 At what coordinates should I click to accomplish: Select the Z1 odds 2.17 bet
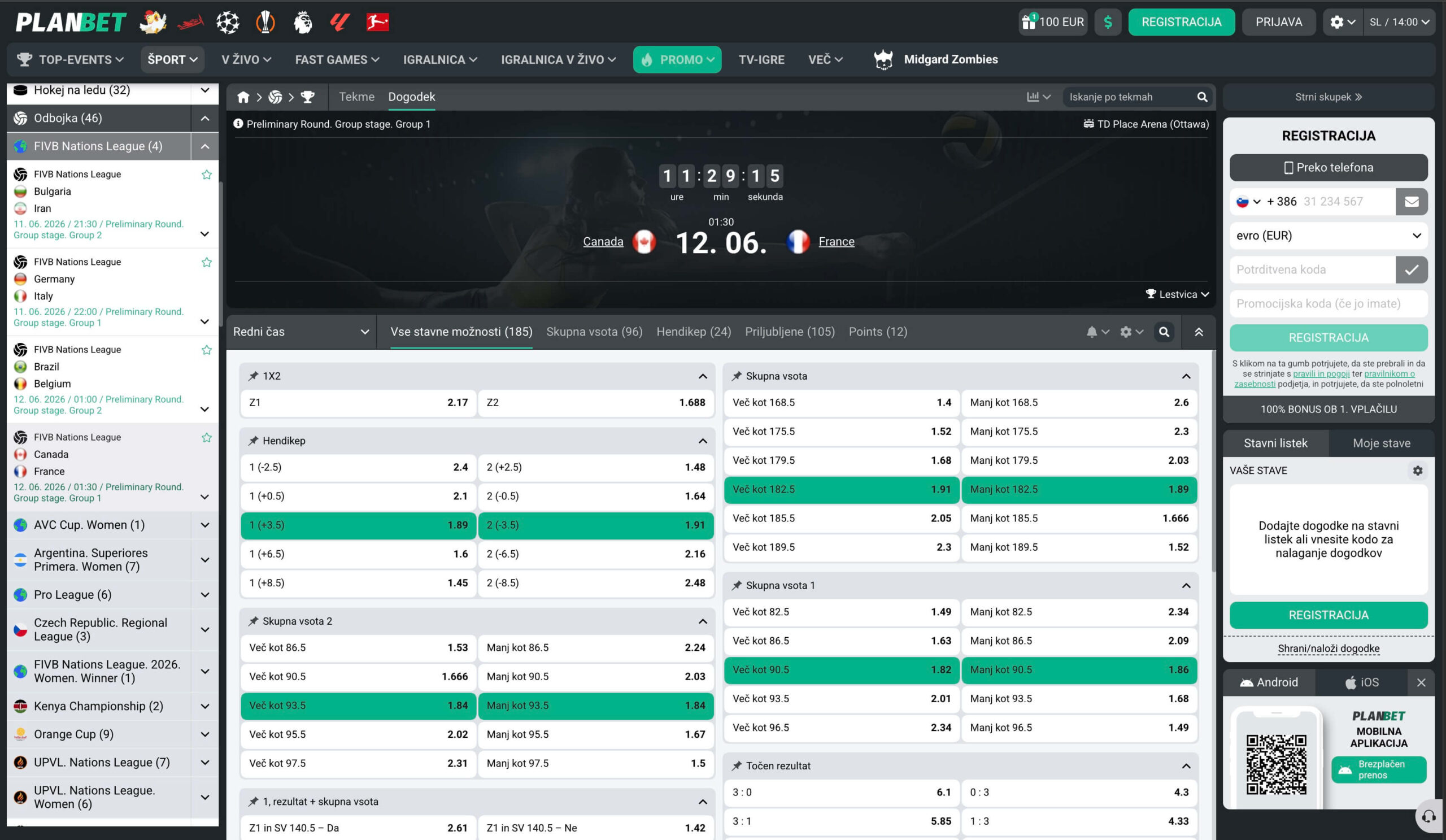[x=358, y=403]
